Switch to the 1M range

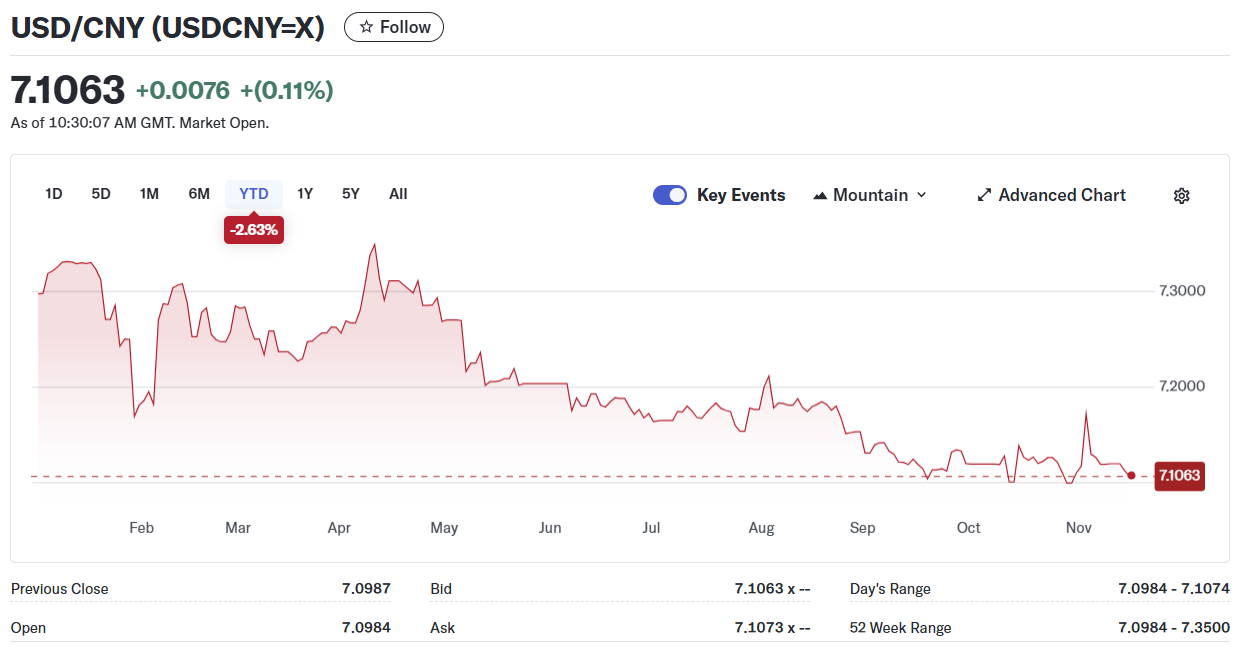point(149,194)
